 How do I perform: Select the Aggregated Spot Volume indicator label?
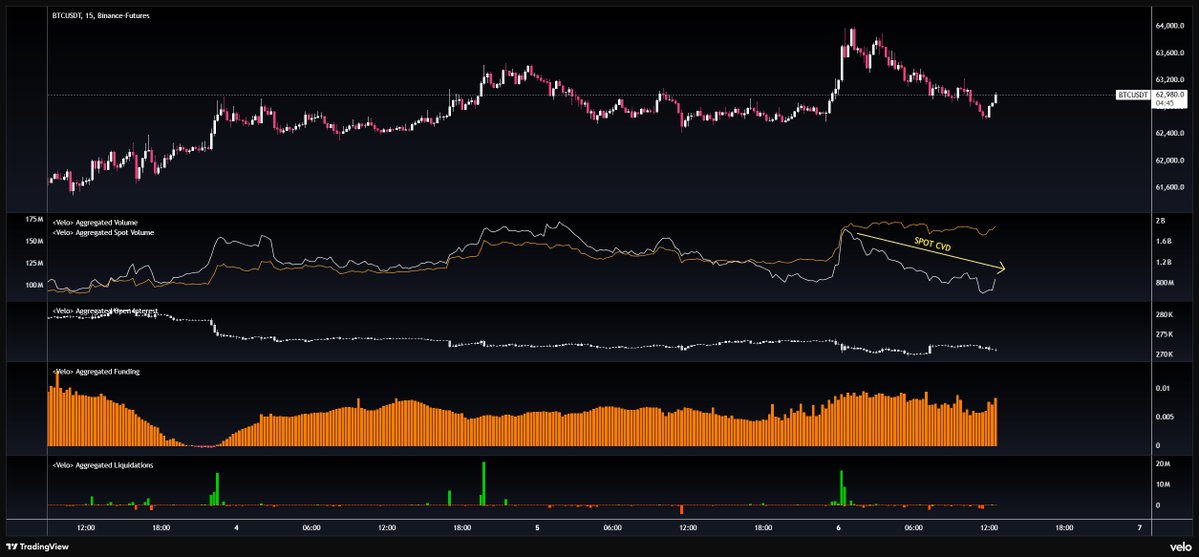coord(102,232)
